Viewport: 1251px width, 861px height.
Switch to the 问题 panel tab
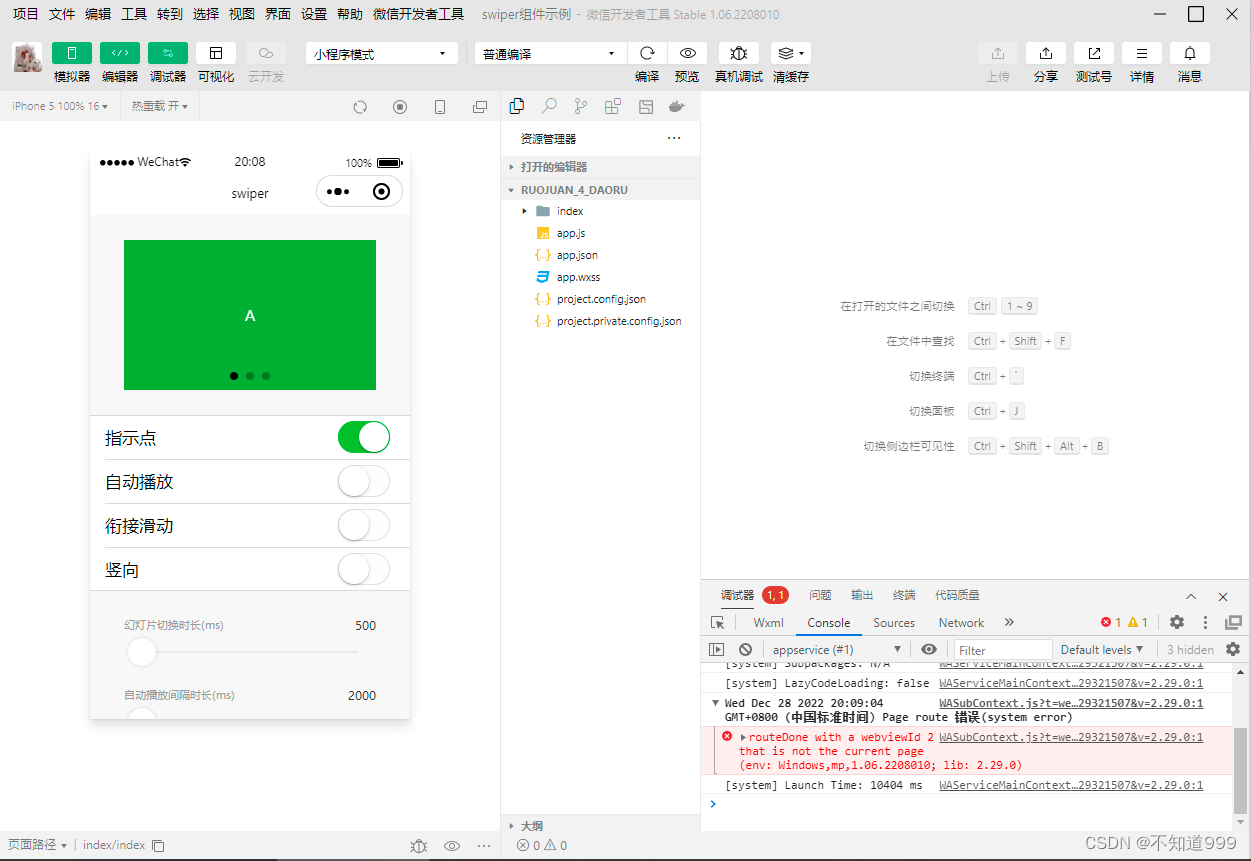820,595
